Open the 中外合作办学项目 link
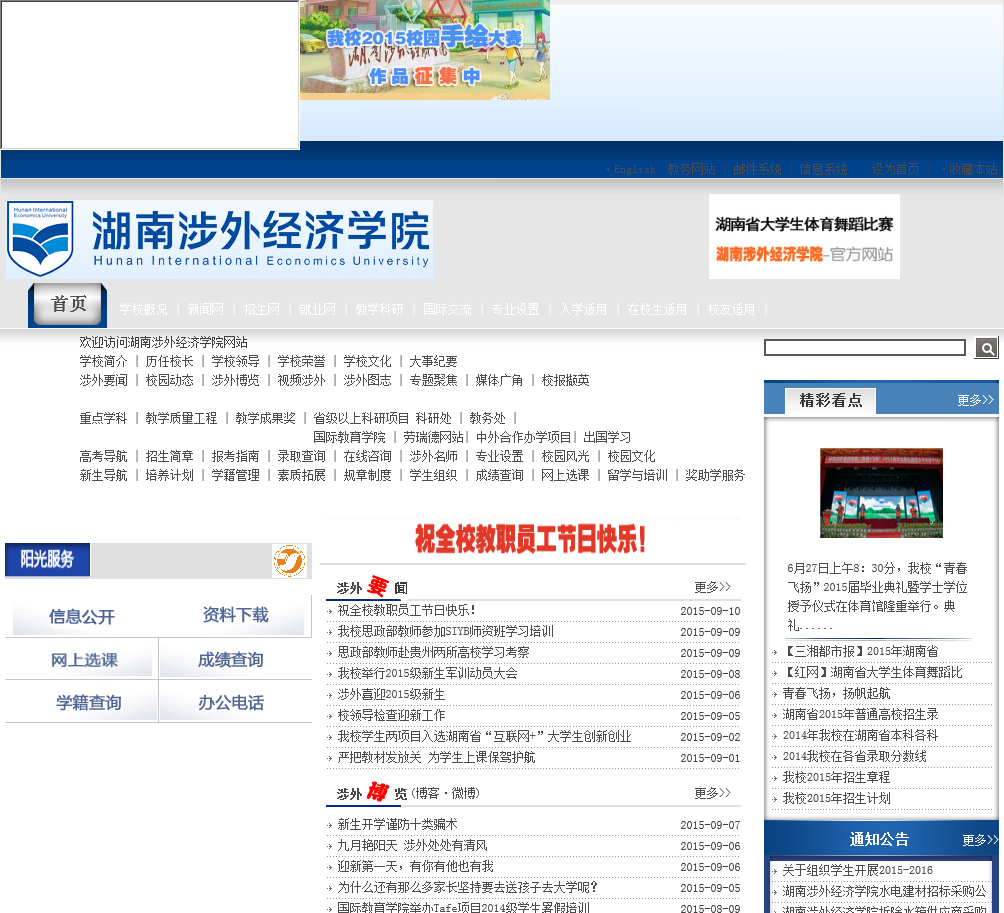The width and height of the screenshot is (1004, 913). coord(523,437)
